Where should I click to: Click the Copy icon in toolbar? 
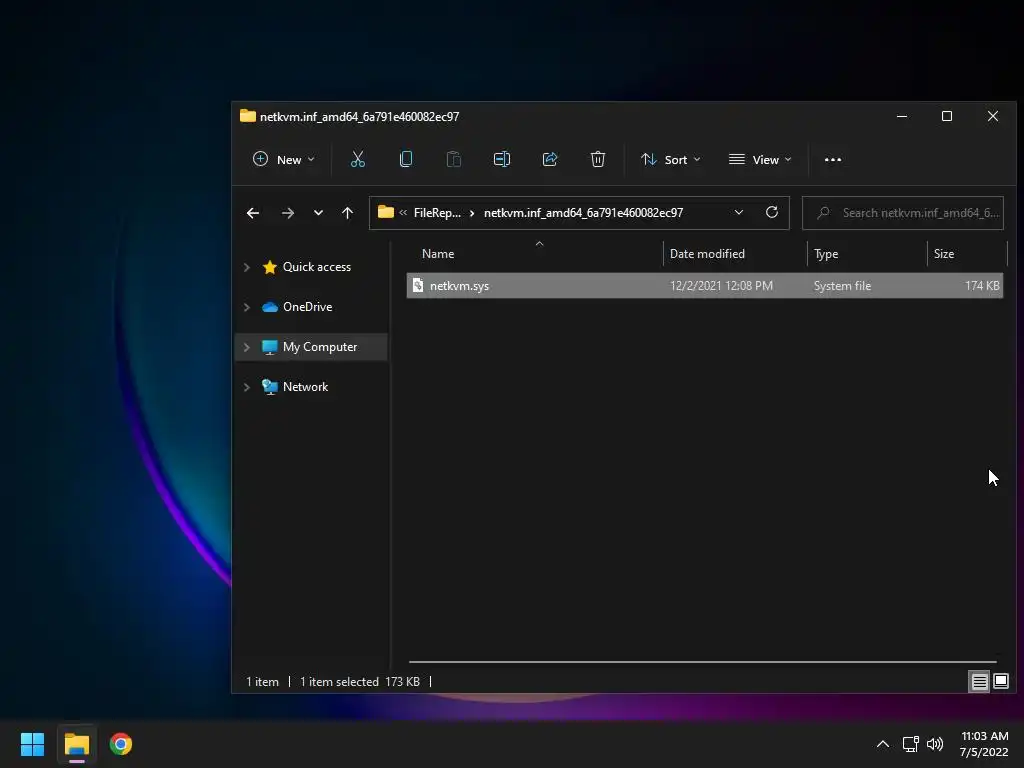(406, 159)
